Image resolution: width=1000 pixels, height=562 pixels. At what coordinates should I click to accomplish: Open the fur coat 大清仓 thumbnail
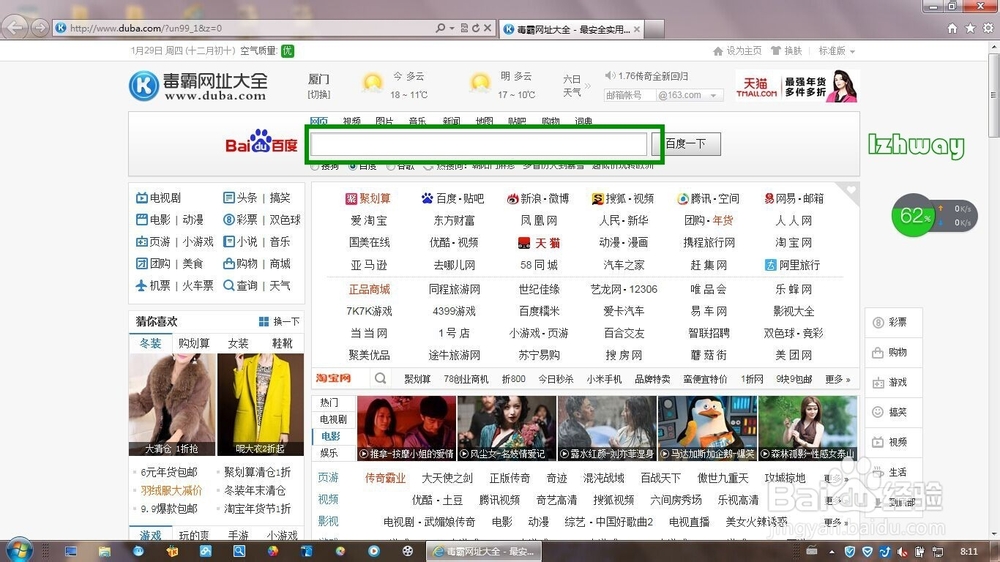click(x=172, y=404)
